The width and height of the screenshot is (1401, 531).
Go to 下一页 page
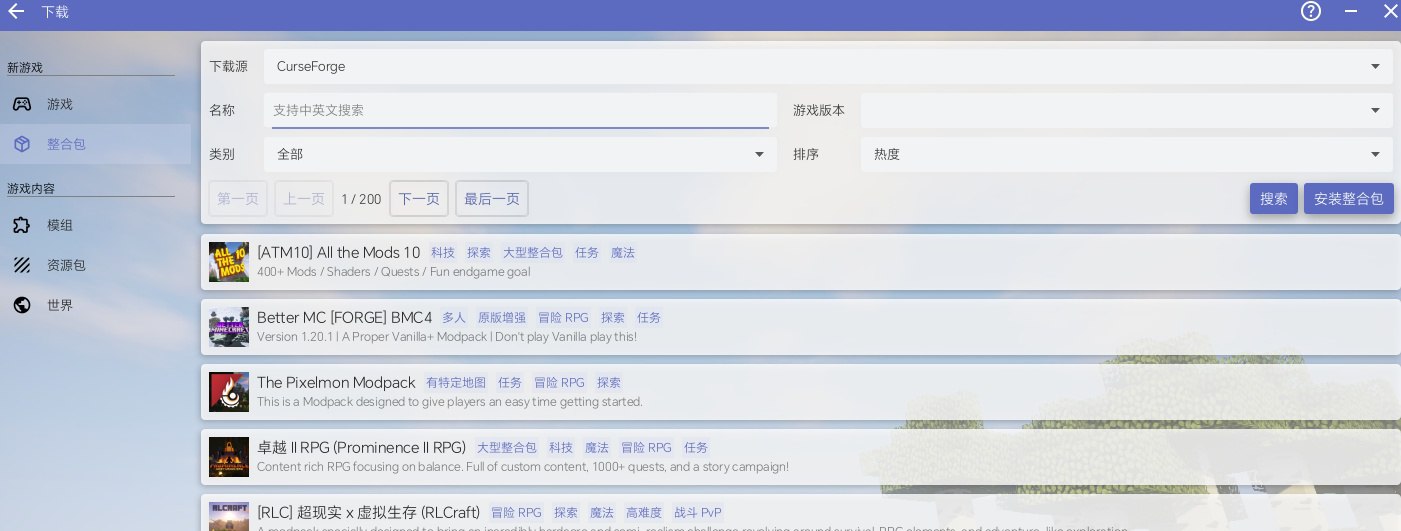[x=419, y=199]
